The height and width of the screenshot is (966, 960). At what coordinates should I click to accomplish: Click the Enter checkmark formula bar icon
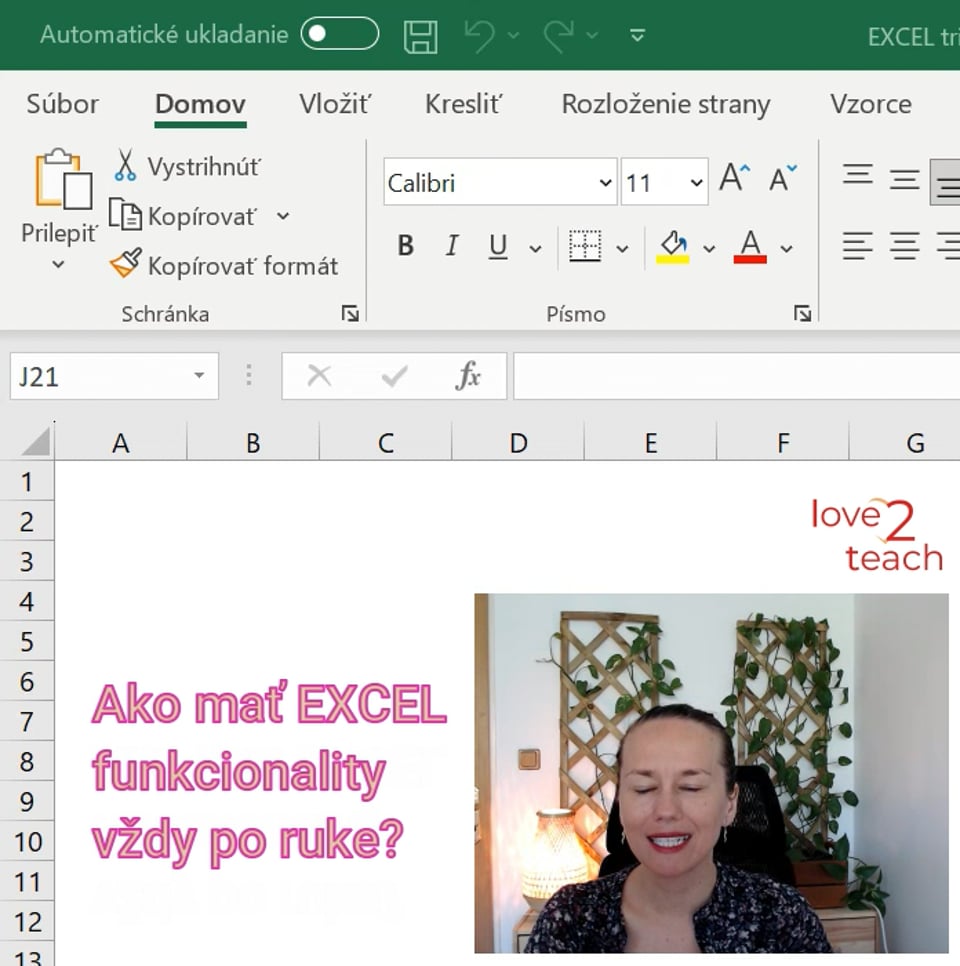[x=394, y=375]
